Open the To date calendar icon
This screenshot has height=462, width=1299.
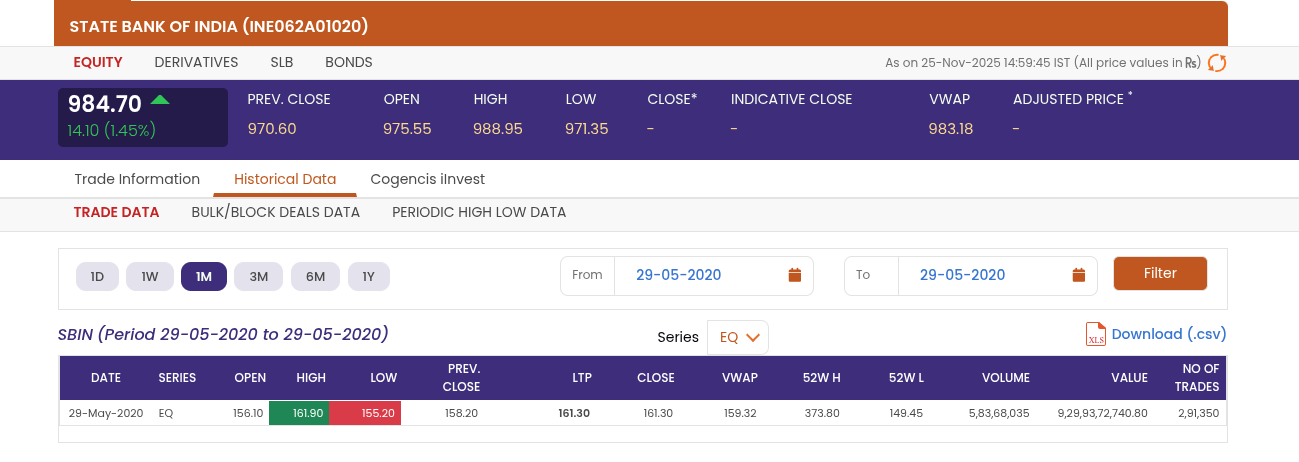(1079, 275)
